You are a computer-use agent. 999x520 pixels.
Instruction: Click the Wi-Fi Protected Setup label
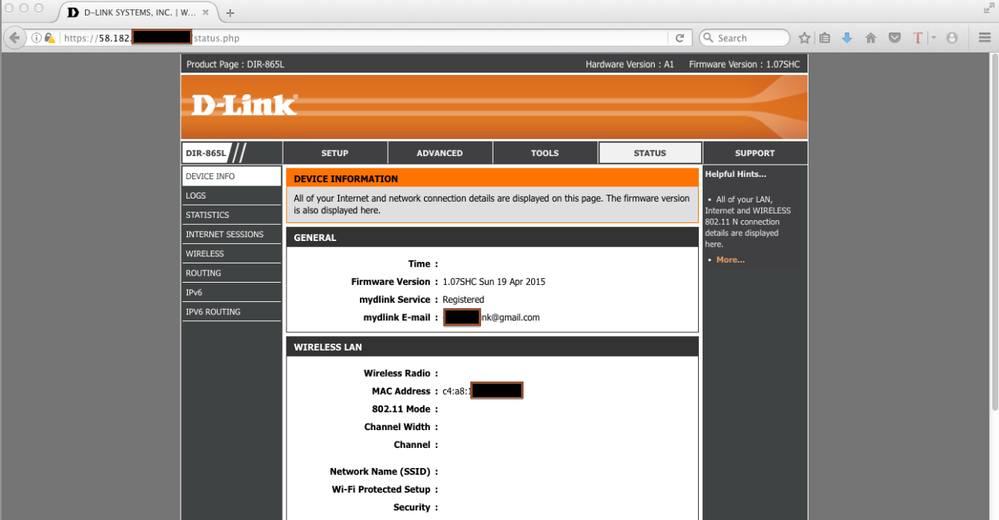point(381,489)
